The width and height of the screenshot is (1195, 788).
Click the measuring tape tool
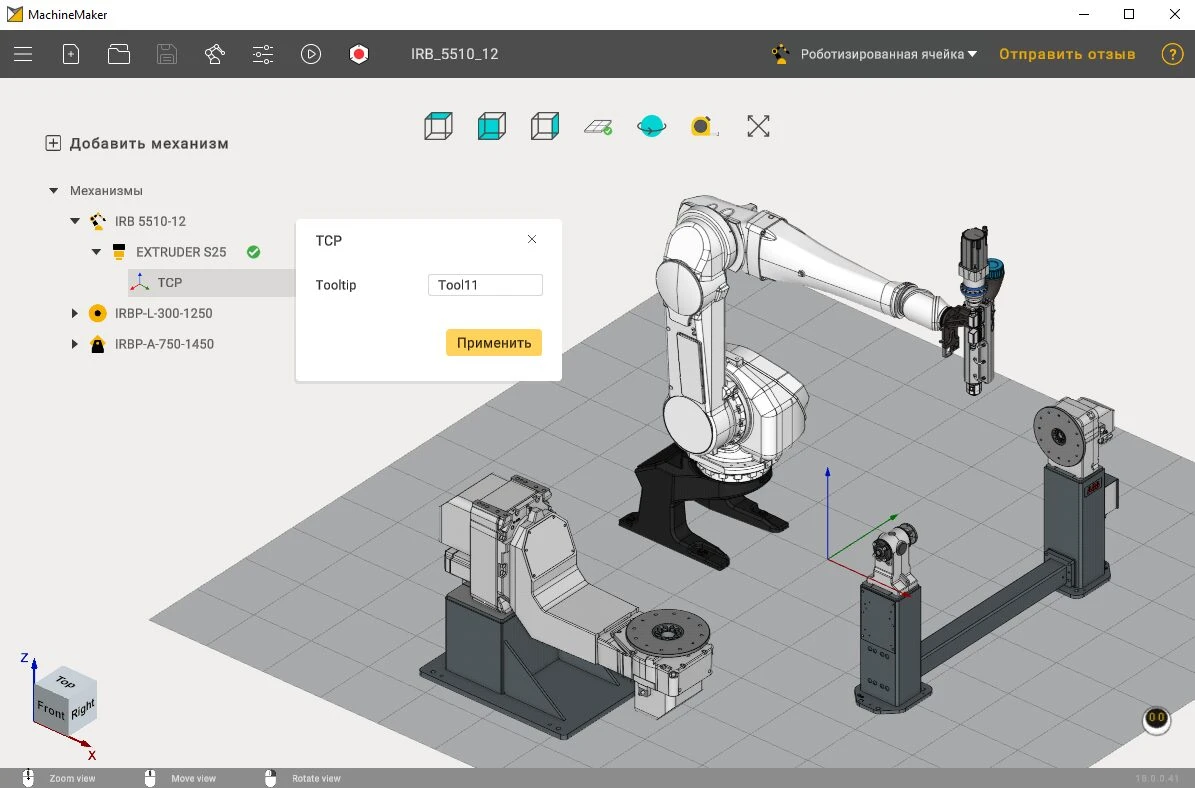point(704,126)
